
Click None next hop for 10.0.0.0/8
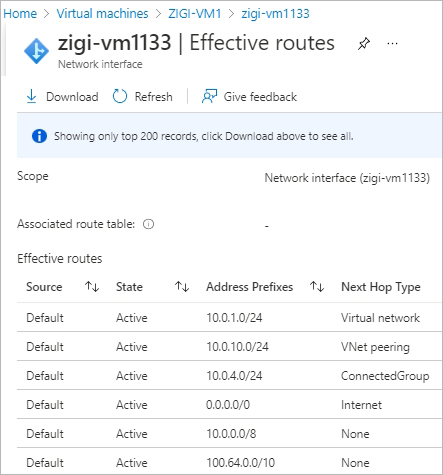[355, 434]
